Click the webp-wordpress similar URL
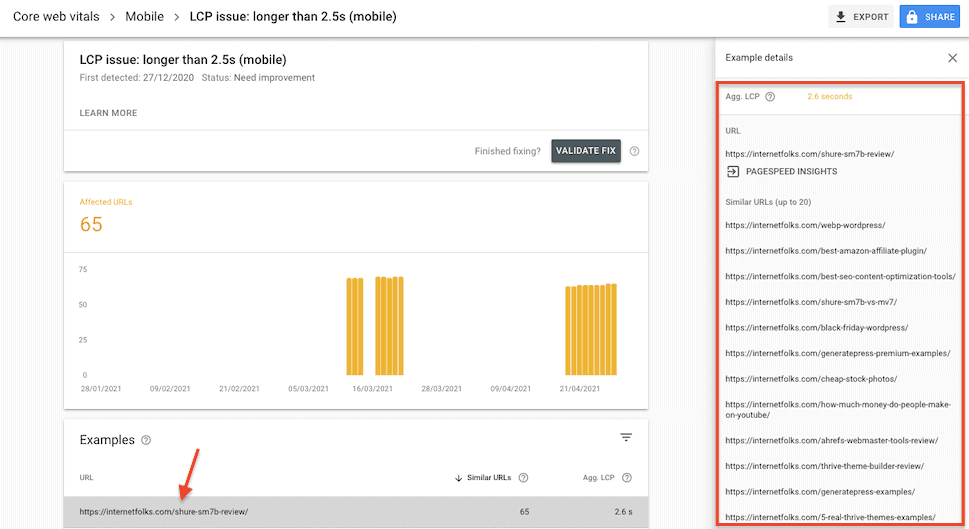 point(805,226)
